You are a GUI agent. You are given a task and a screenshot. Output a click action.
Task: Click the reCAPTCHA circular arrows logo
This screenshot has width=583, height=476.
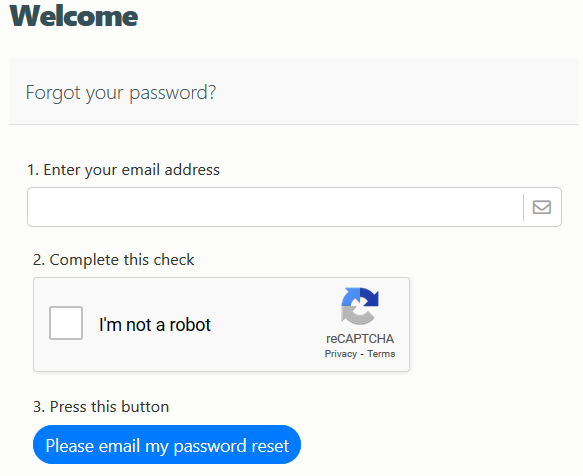[x=360, y=306]
